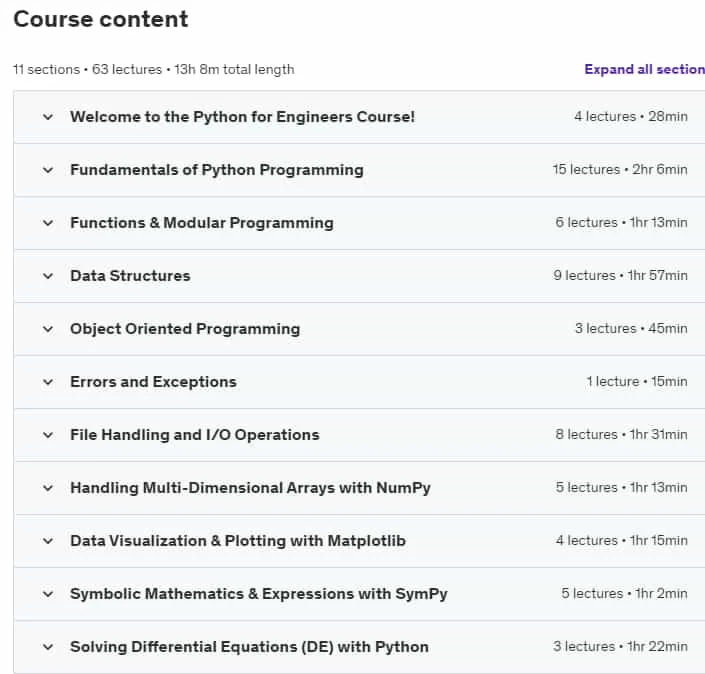Click the chevron beside Object Oriented Programming

coord(48,329)
